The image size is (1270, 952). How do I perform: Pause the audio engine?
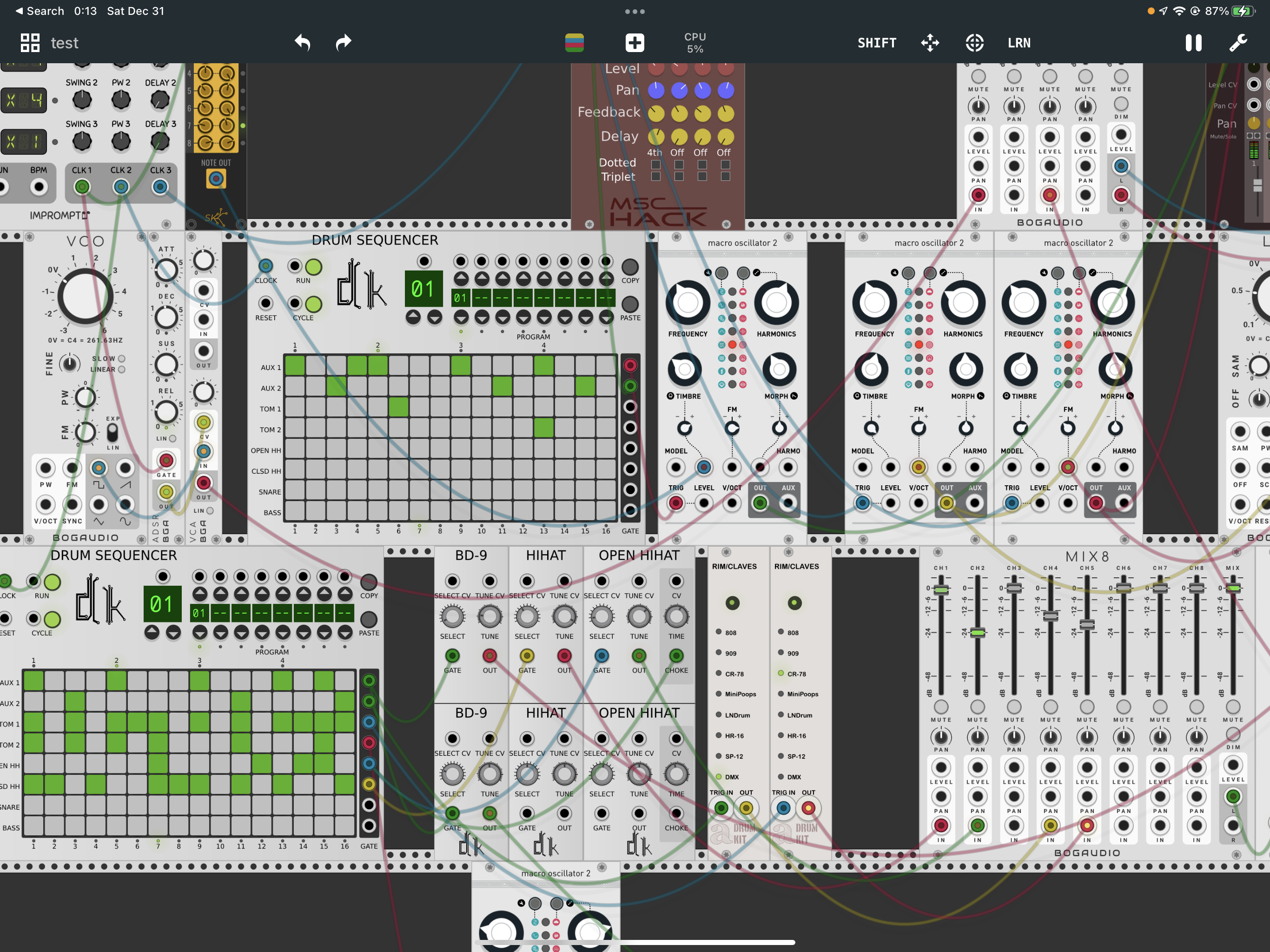(x=1194, y=42)
